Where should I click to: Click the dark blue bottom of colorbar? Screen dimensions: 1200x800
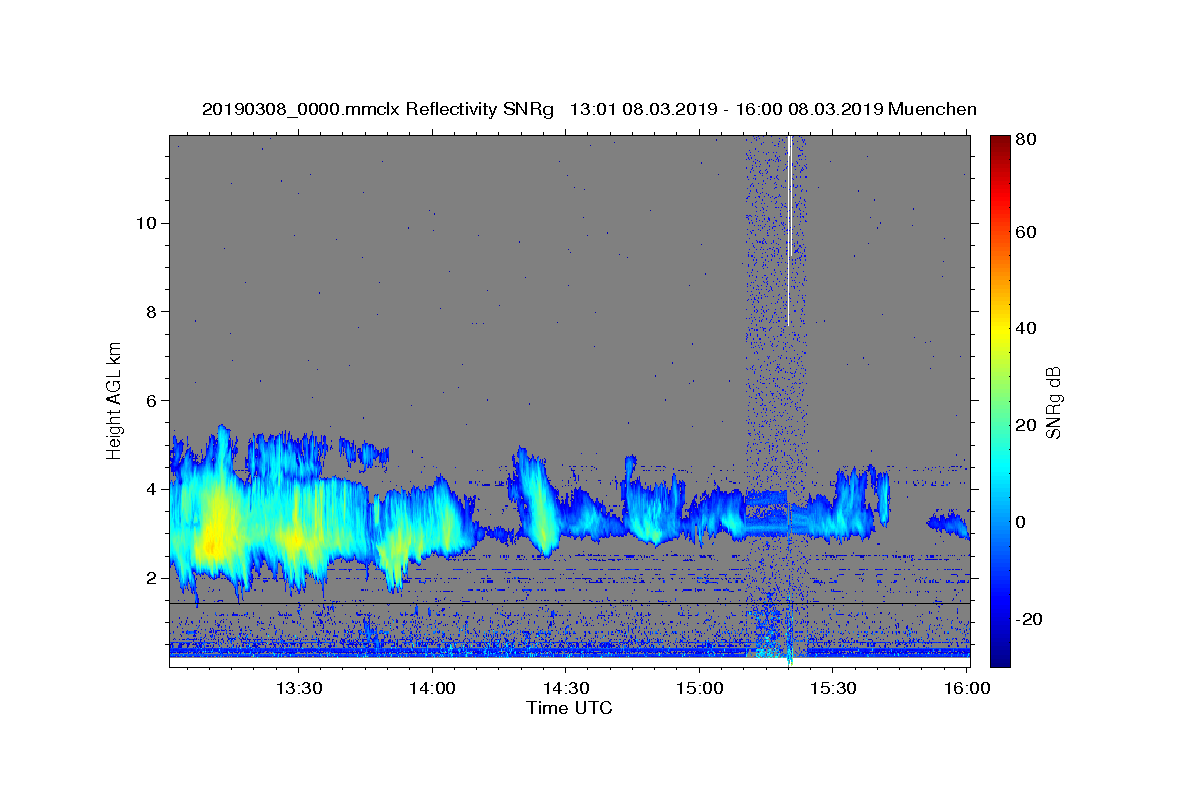[1000, 658]
